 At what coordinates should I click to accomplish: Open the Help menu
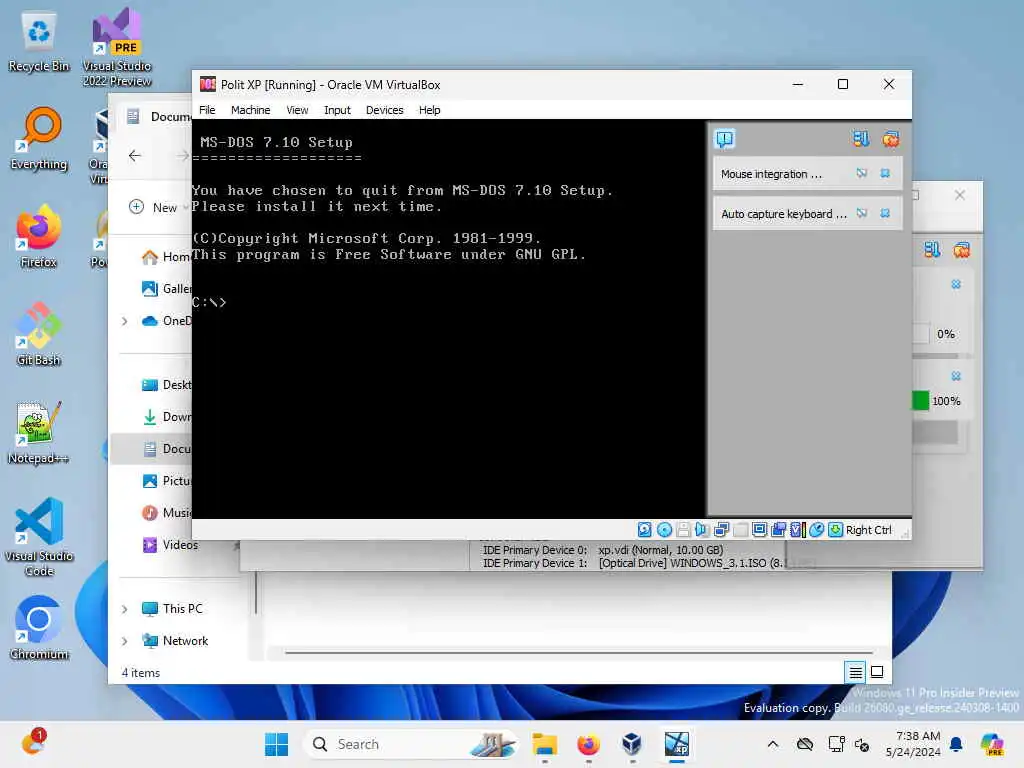(429, 110)
